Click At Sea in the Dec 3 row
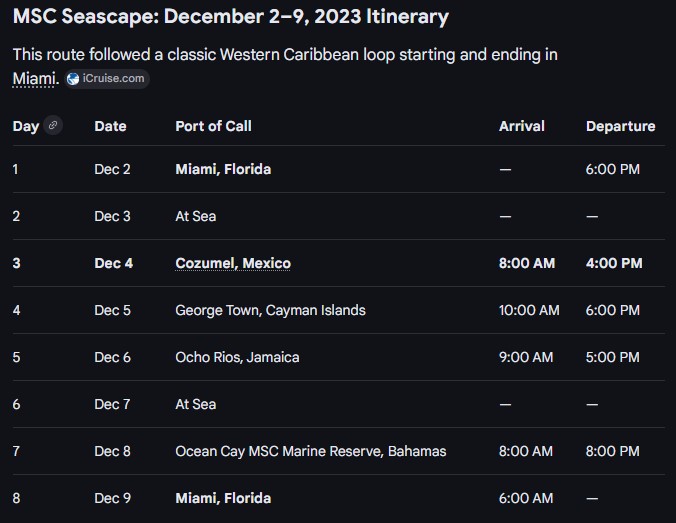Screen dimensions: 676x523 (196, 216)
